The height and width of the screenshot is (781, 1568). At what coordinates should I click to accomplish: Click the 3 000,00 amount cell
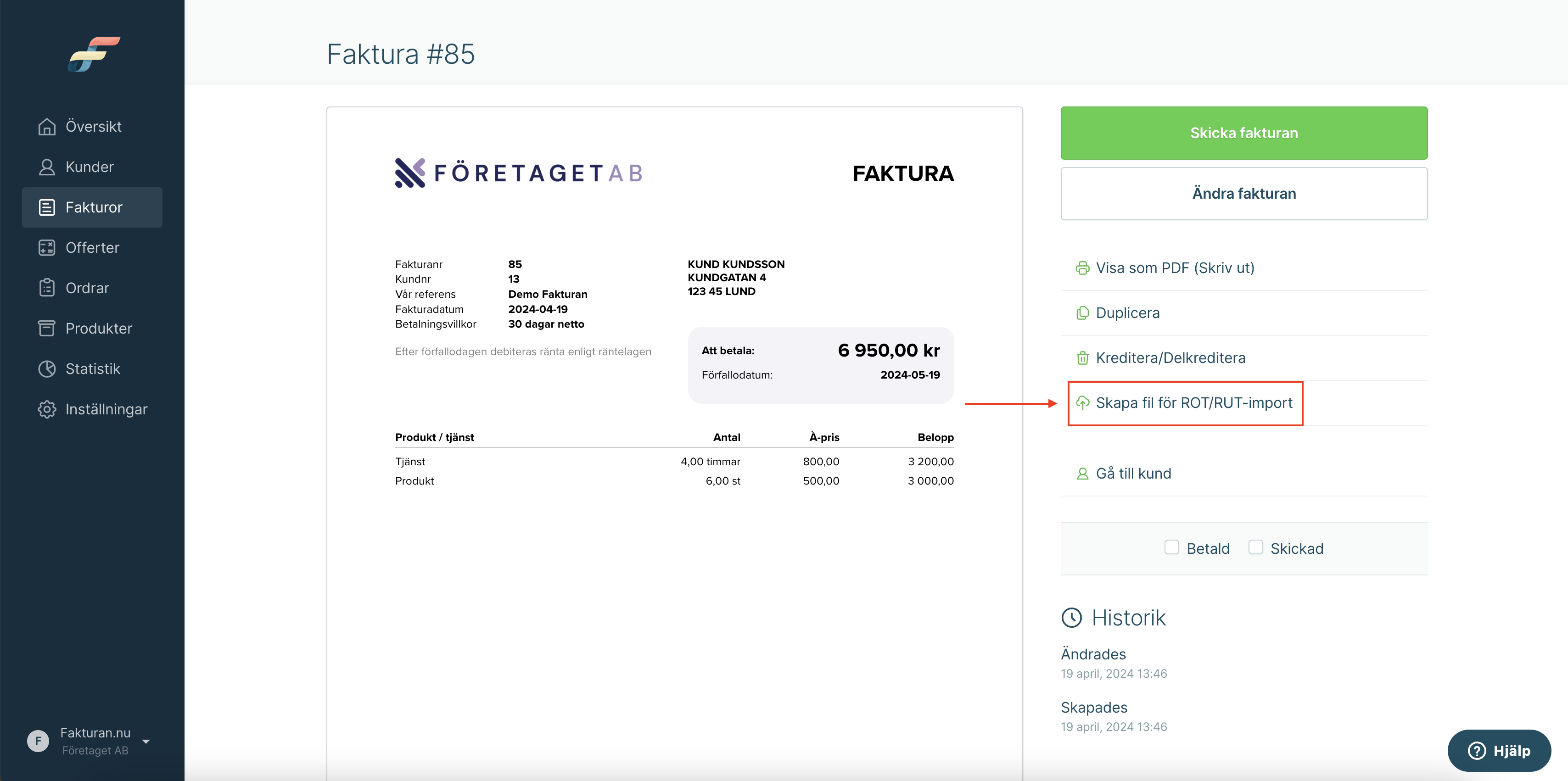(x=931, y=481)
